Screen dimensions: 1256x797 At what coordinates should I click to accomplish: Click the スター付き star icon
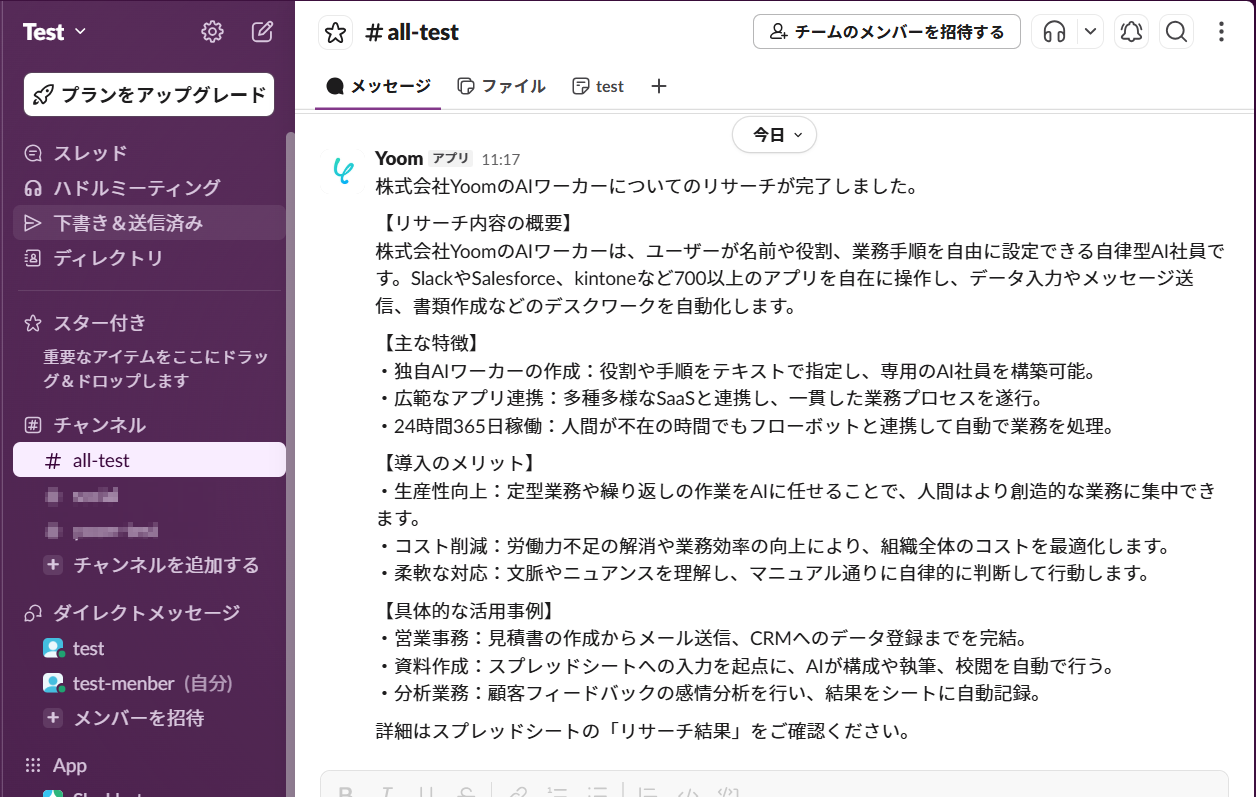33,323
